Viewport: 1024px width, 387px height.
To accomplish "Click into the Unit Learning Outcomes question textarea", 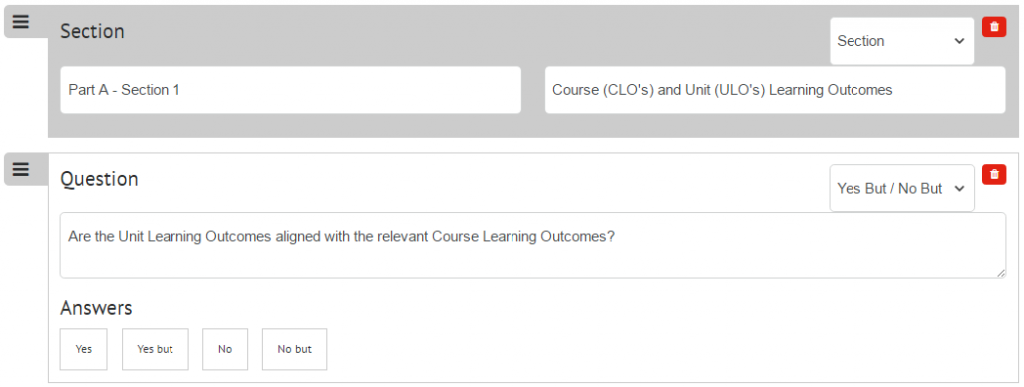I will (x=533, y=245).
